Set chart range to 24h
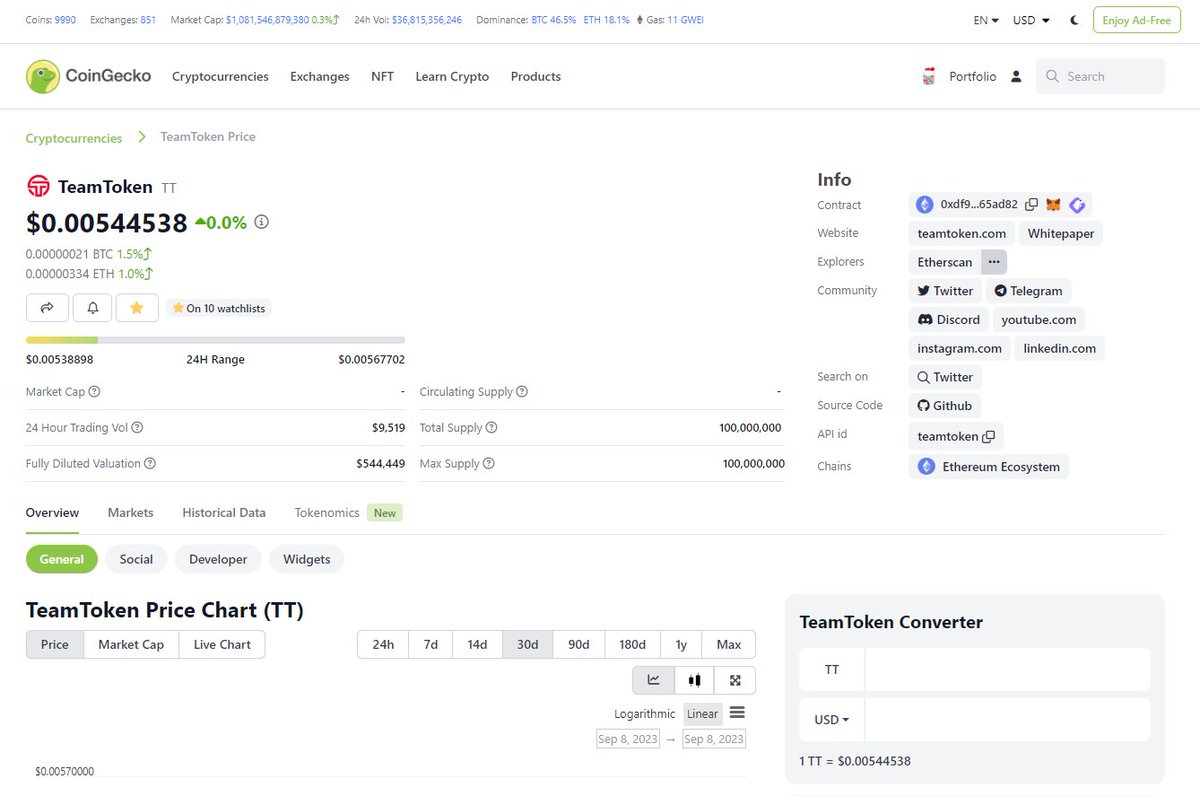1200x796 pixels. tap(383, 645)
